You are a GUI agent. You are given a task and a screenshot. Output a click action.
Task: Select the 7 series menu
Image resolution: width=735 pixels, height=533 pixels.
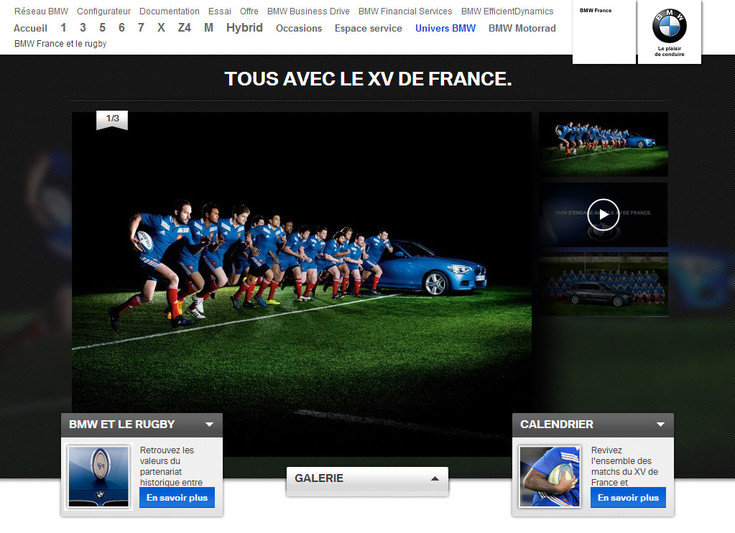click(x=141, y=28)
